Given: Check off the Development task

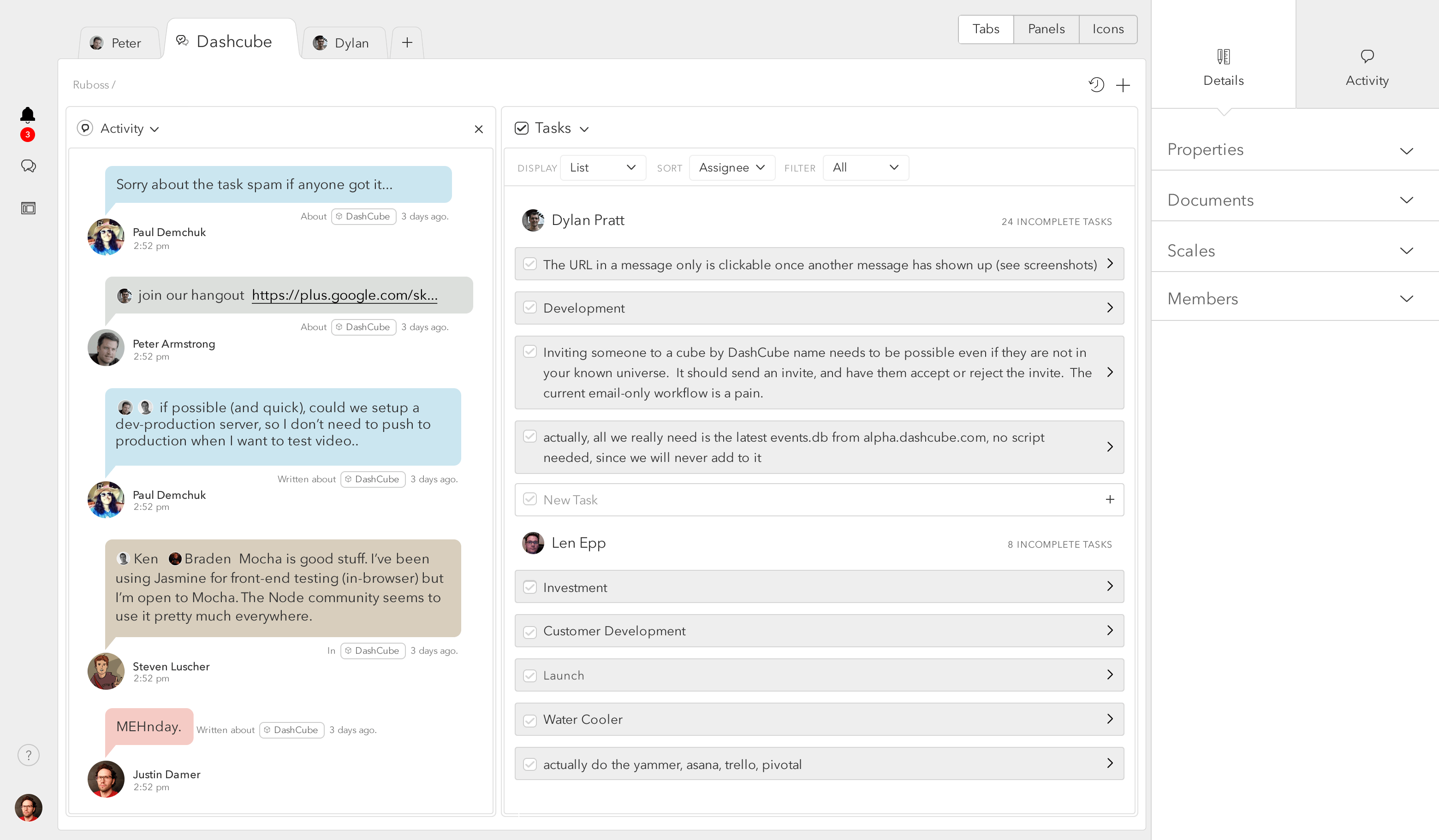Looking at the screenshot, I should click(530, 308).
